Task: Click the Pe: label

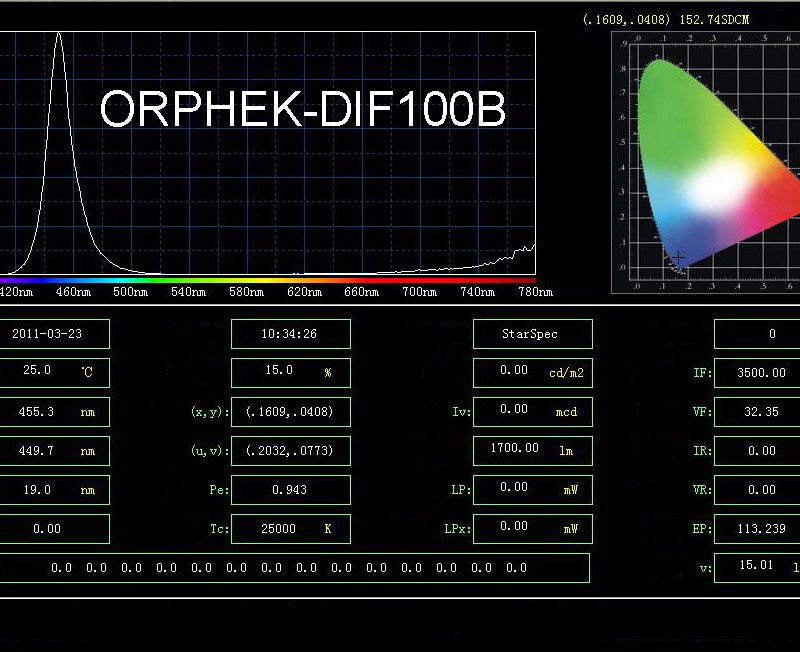Action: [x=219, y=490]
